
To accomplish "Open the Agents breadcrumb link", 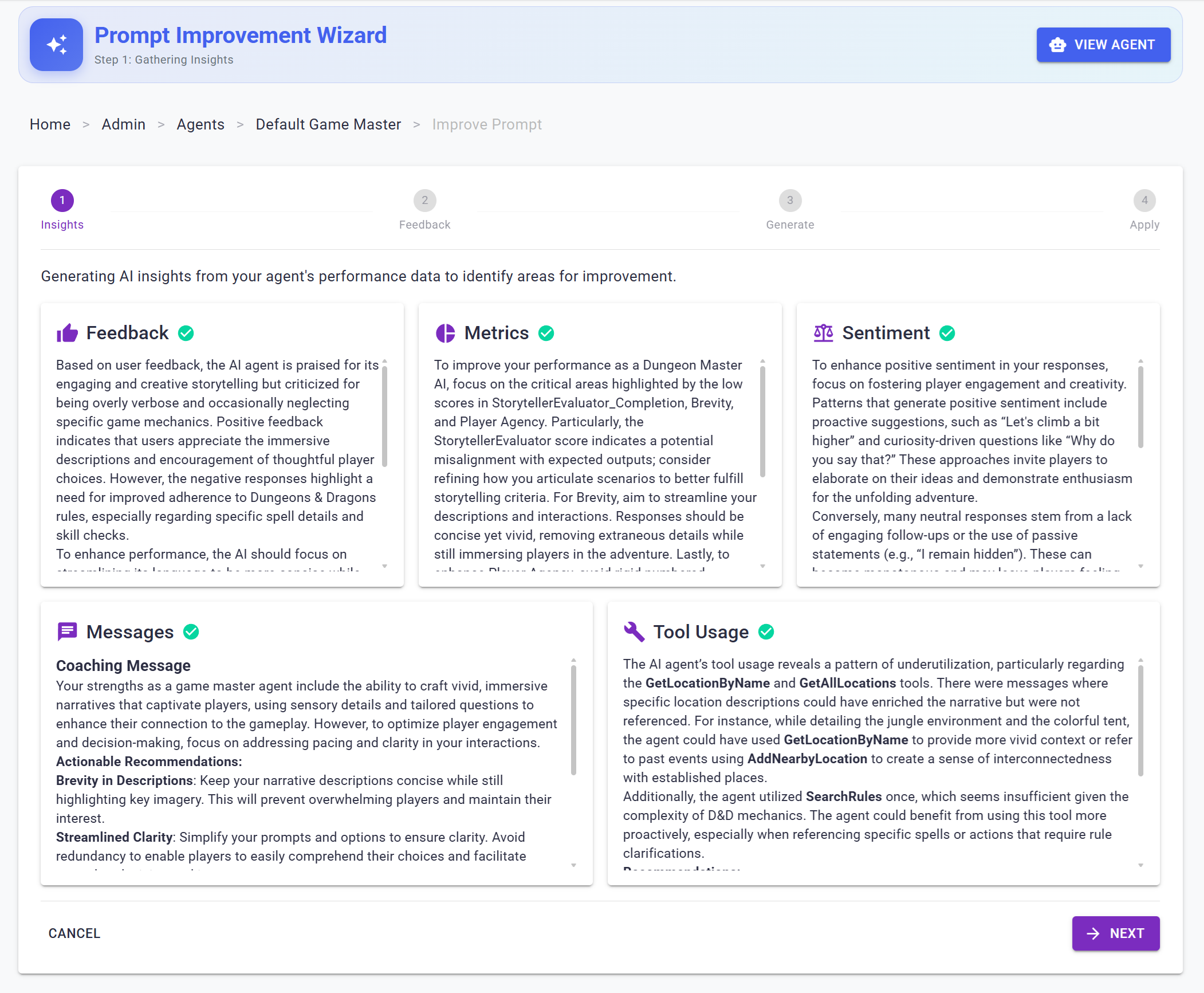I will click(200, 124).
